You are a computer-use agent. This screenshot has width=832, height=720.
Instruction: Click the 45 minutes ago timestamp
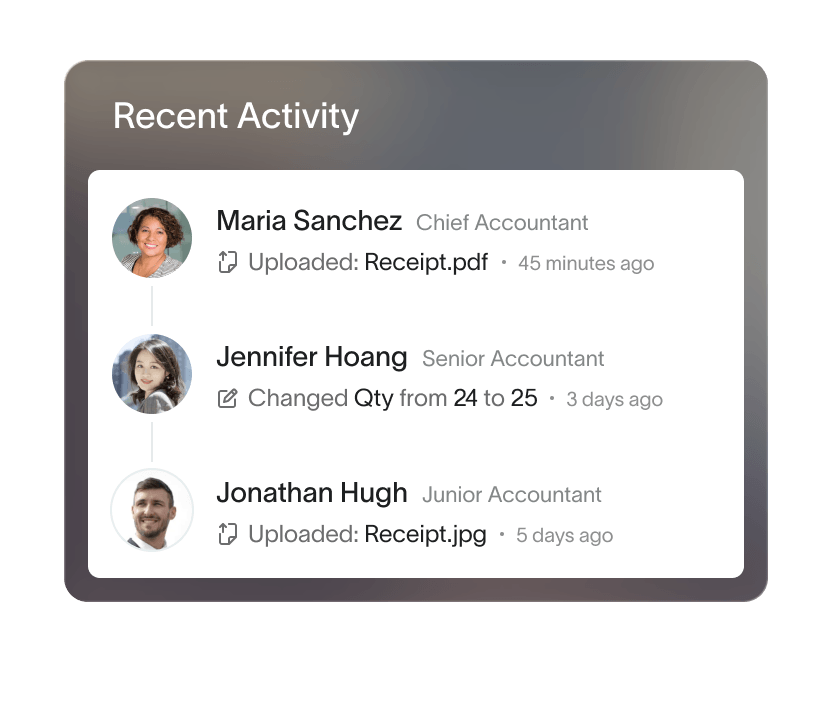[x=586, y=264]
